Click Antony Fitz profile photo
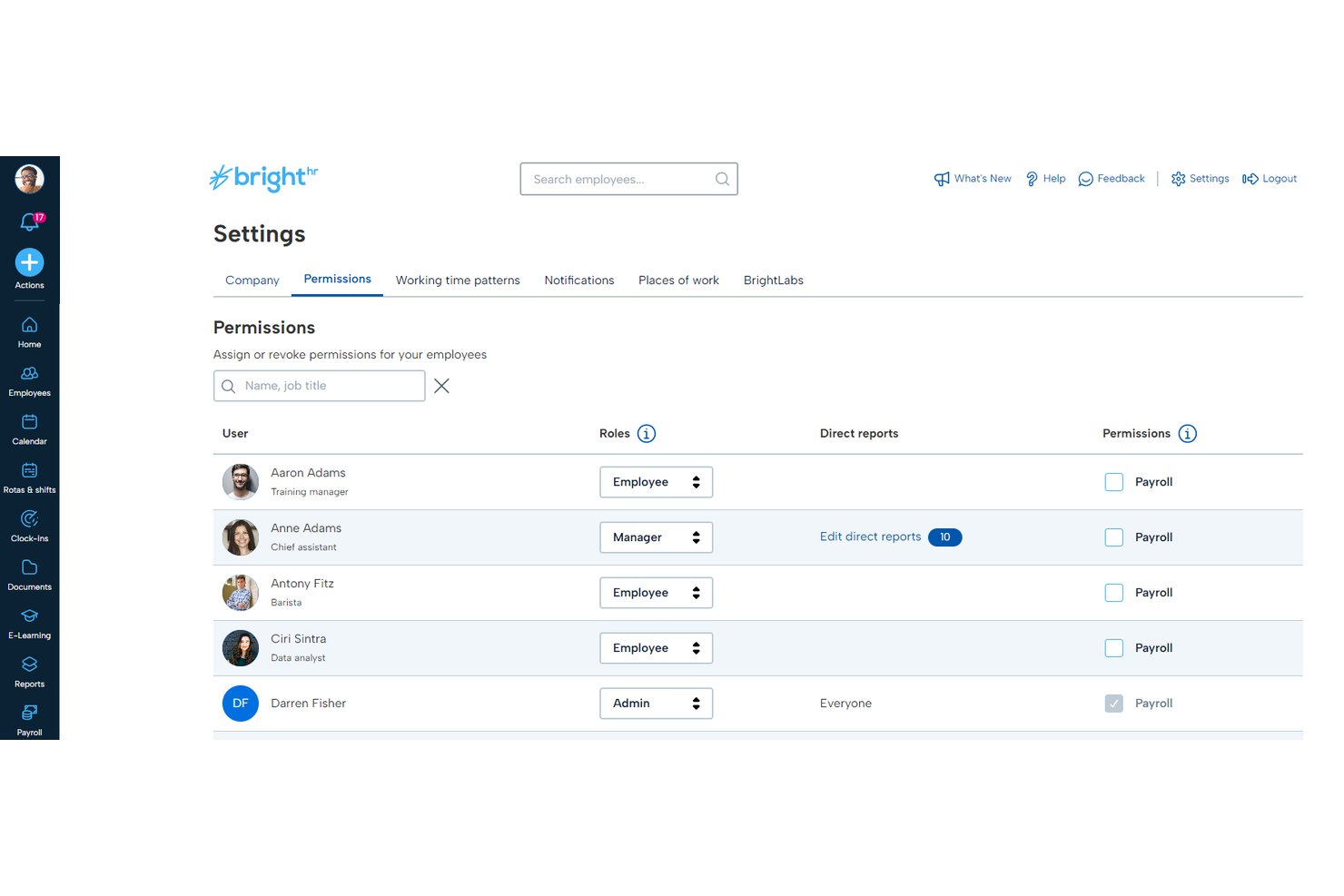 point(241,593)
